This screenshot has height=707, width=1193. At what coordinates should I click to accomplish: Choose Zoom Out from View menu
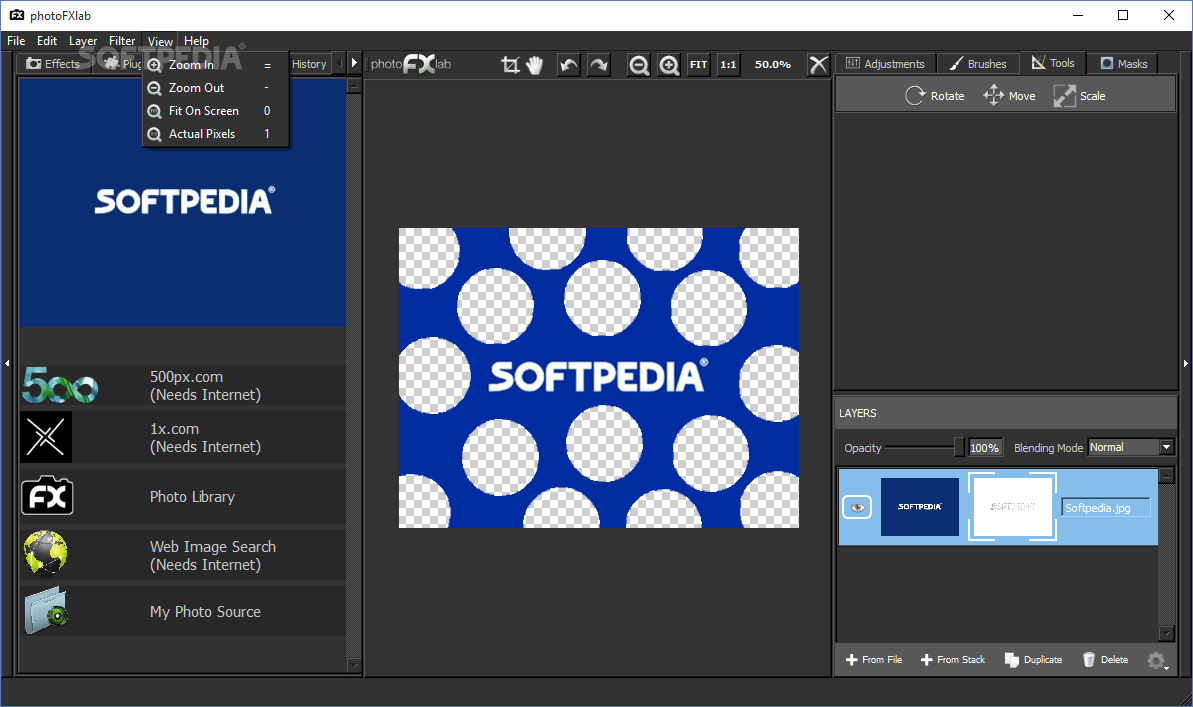point(215,88)
